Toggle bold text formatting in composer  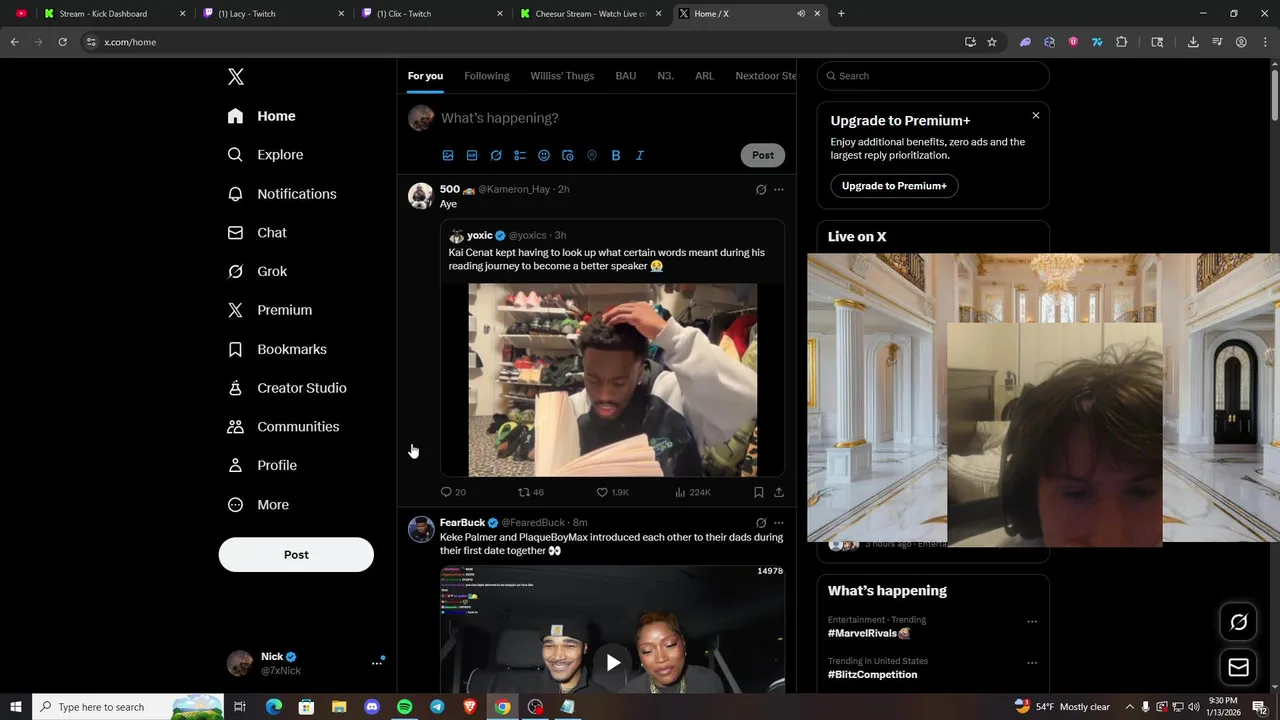[616, 155]
